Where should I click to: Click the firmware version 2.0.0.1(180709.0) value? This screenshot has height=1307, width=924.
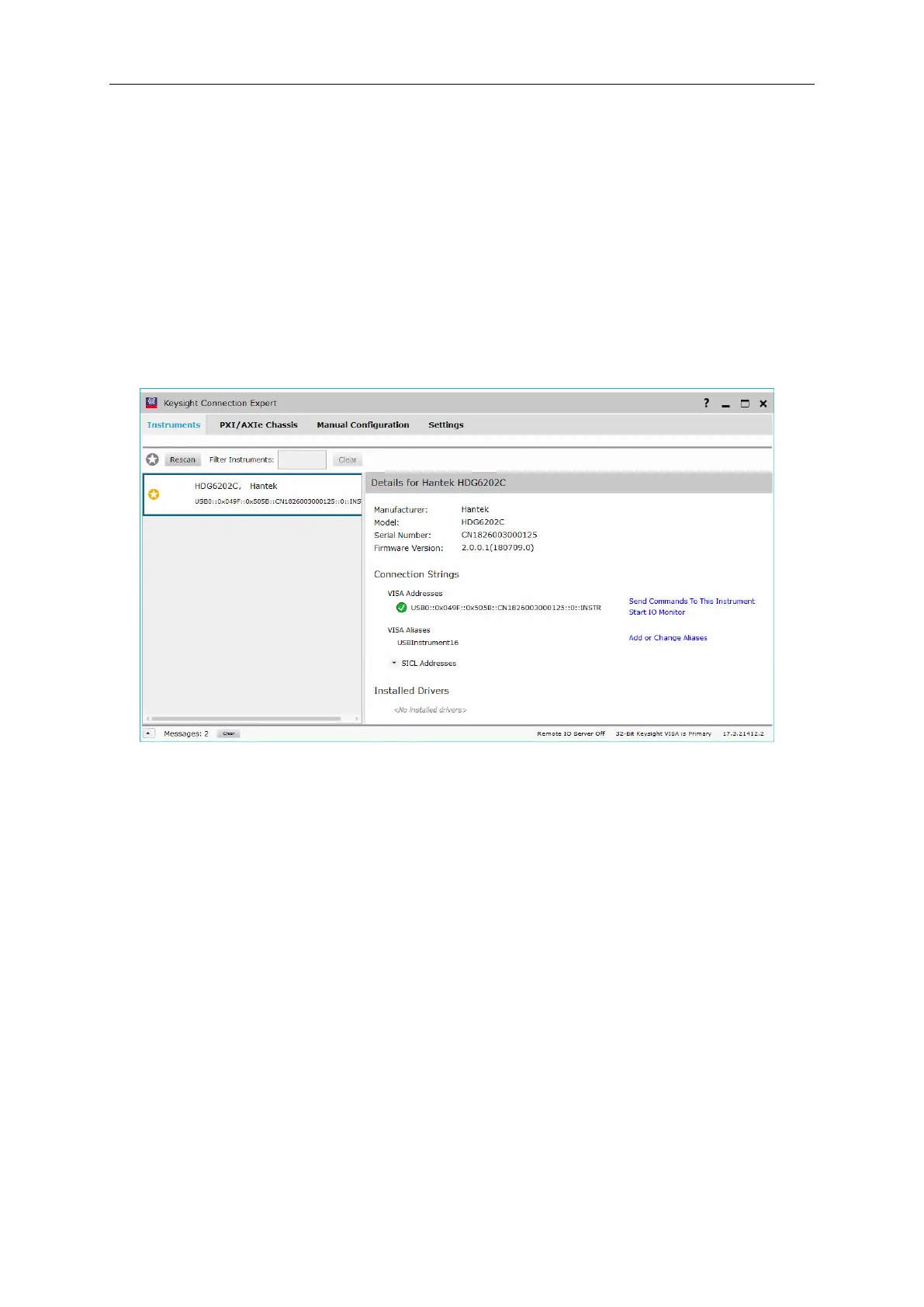497,547
